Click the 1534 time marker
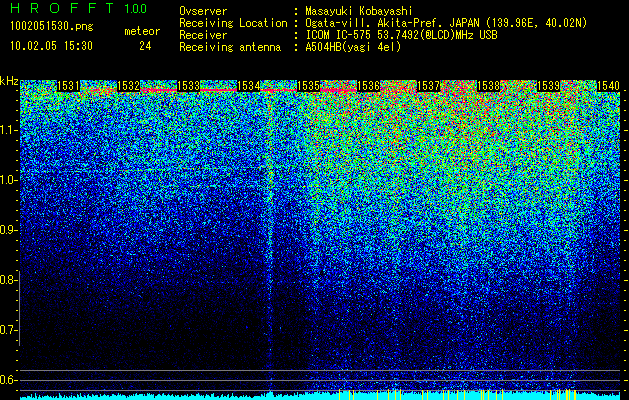The width and height of the screenshot is (629, 400). coord(249,86)
